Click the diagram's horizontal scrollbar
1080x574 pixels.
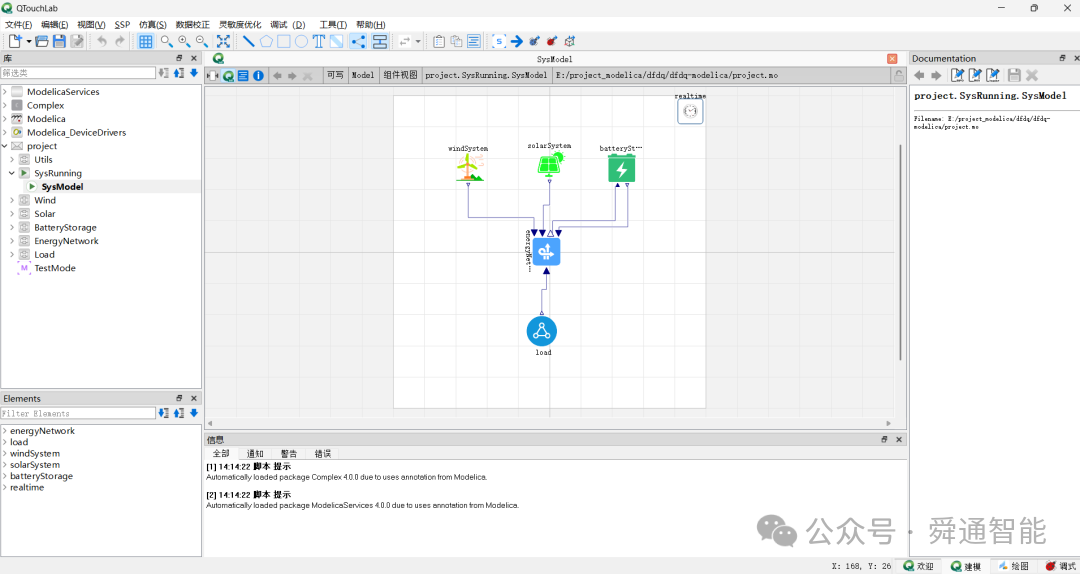pyautogui.click(x=549, y=423)
